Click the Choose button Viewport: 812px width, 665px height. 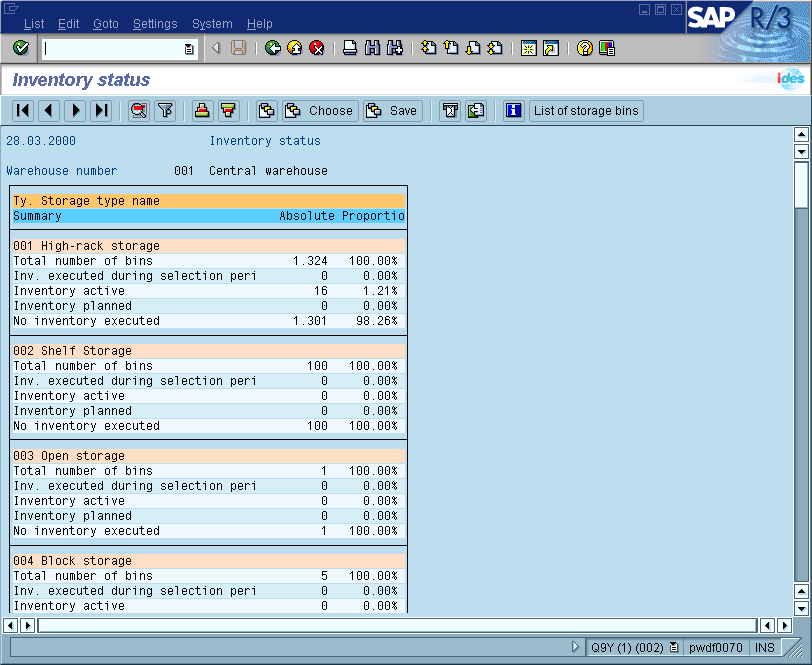click(319, 111)
